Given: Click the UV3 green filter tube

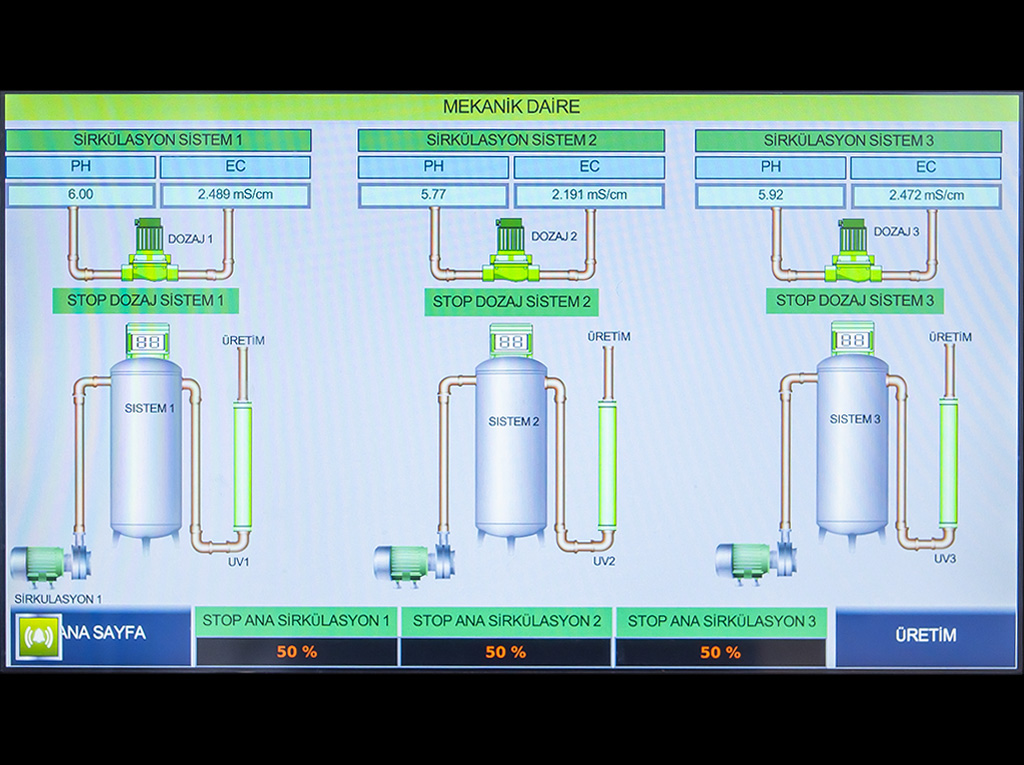Looking at the screenshot, I should (947, 461).
